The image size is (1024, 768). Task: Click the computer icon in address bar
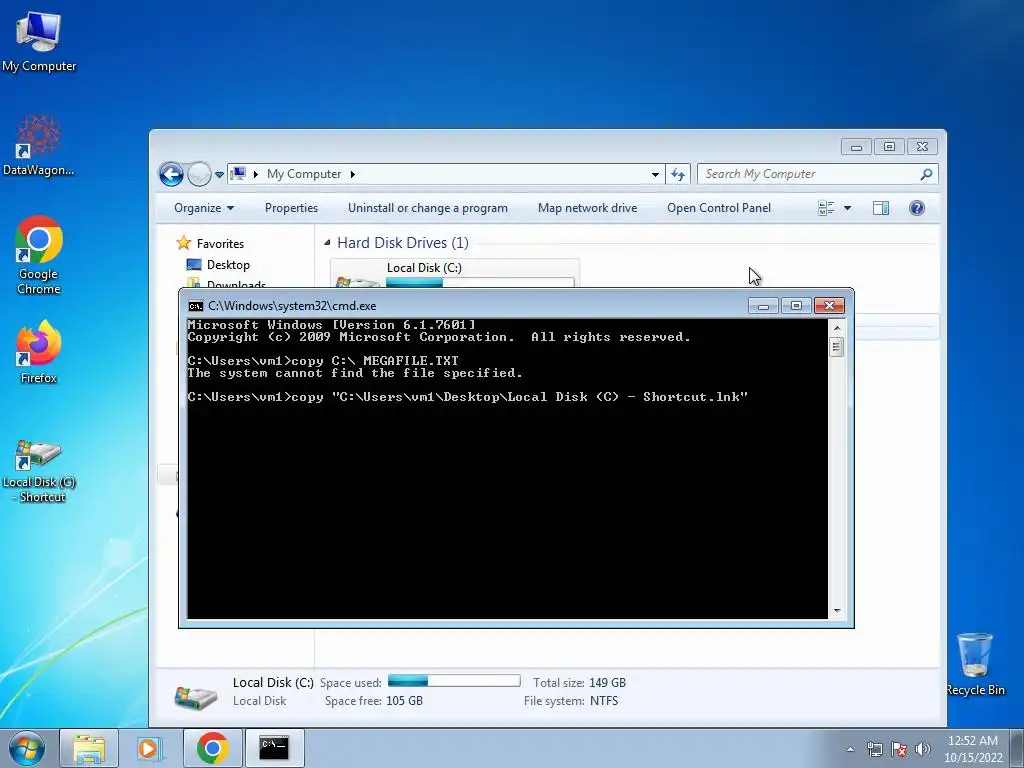click(x=238, y=174)
